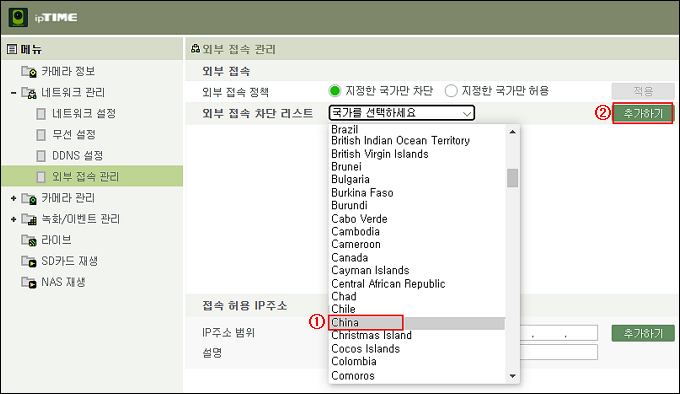Select Cayman Islands in the country list

(x=370, y=270)
